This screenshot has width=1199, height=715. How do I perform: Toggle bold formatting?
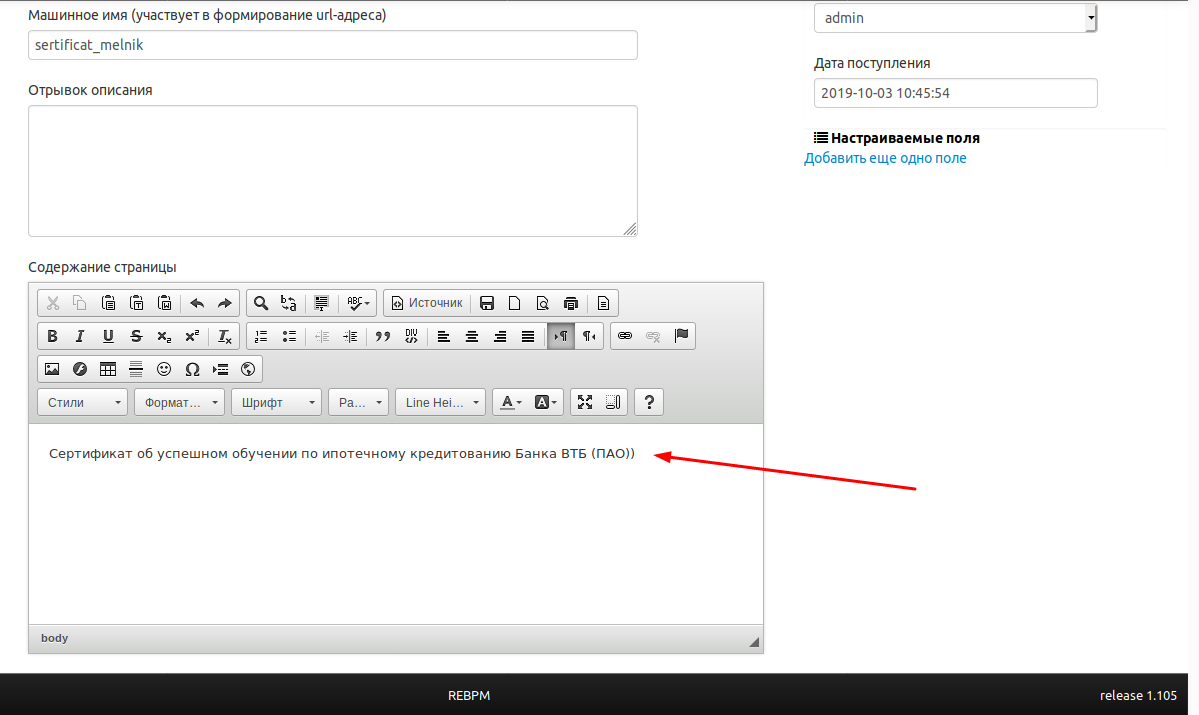point(52,336)
